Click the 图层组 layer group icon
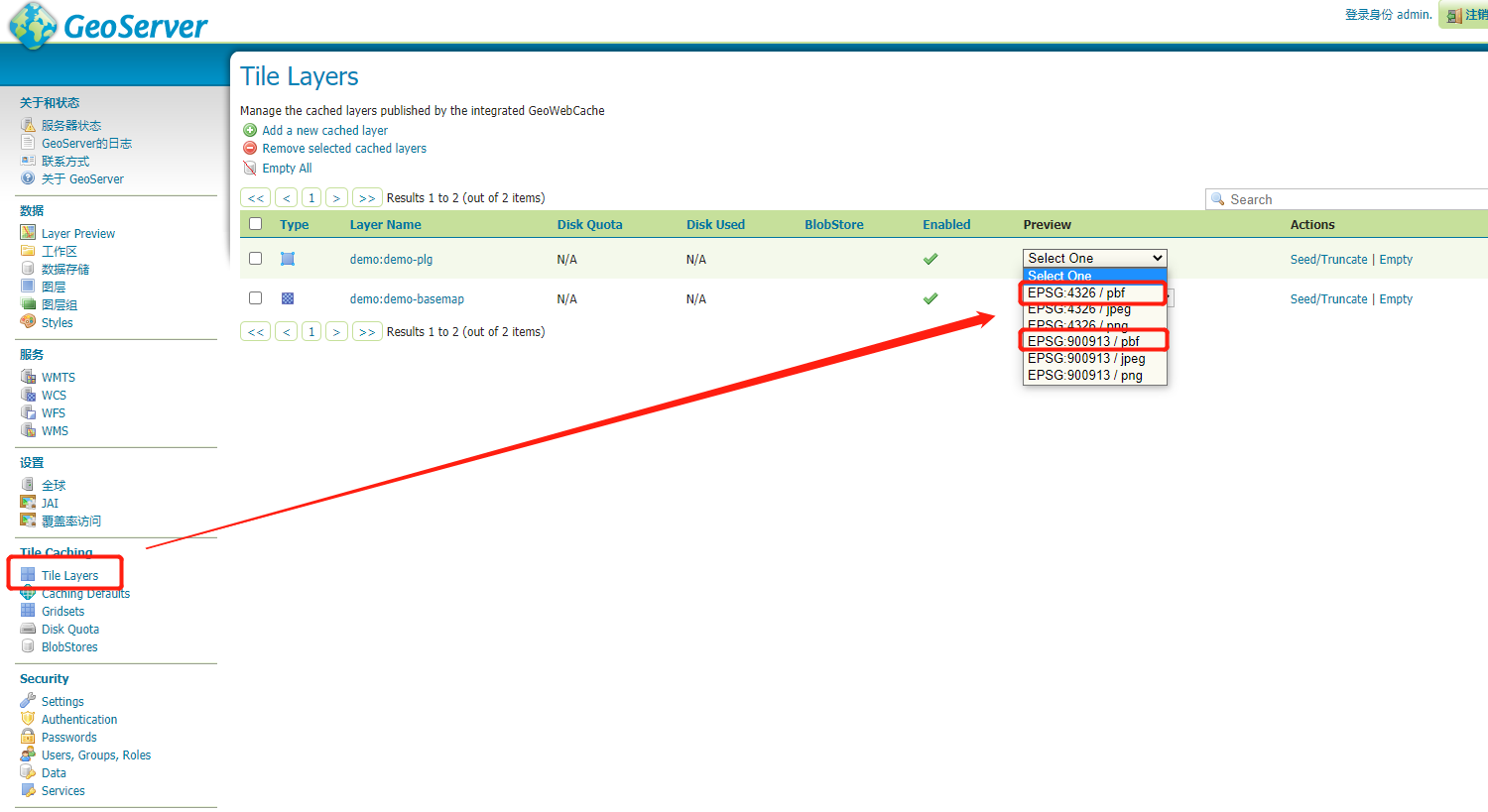The image size is (1488, 812). coord(28,304)
